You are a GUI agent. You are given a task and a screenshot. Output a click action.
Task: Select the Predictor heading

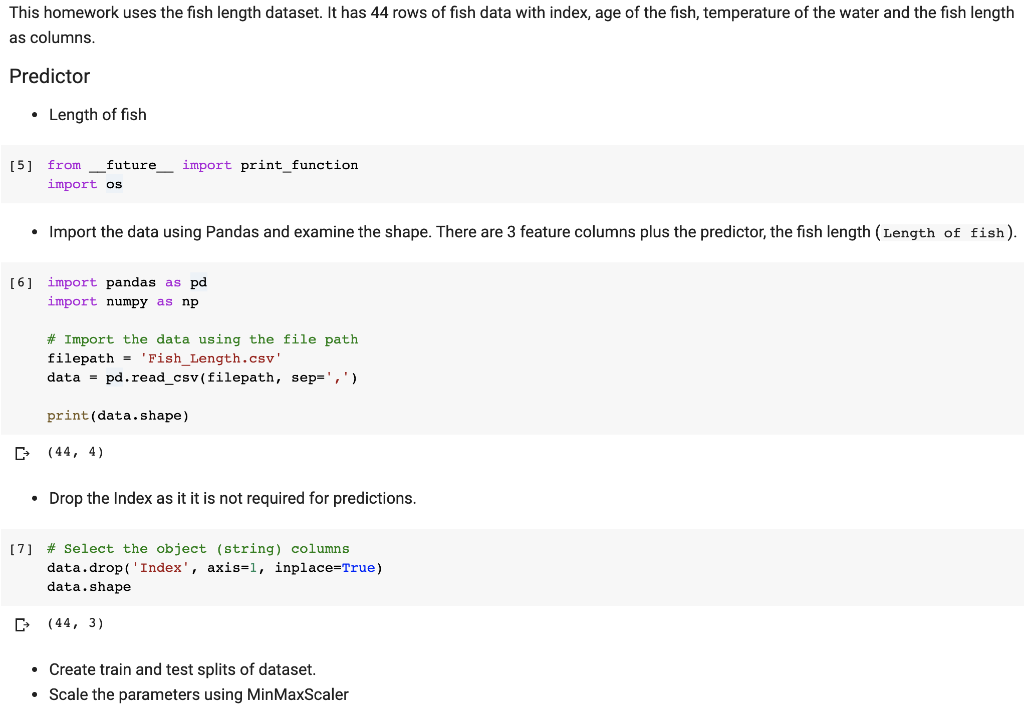[49, 76]
